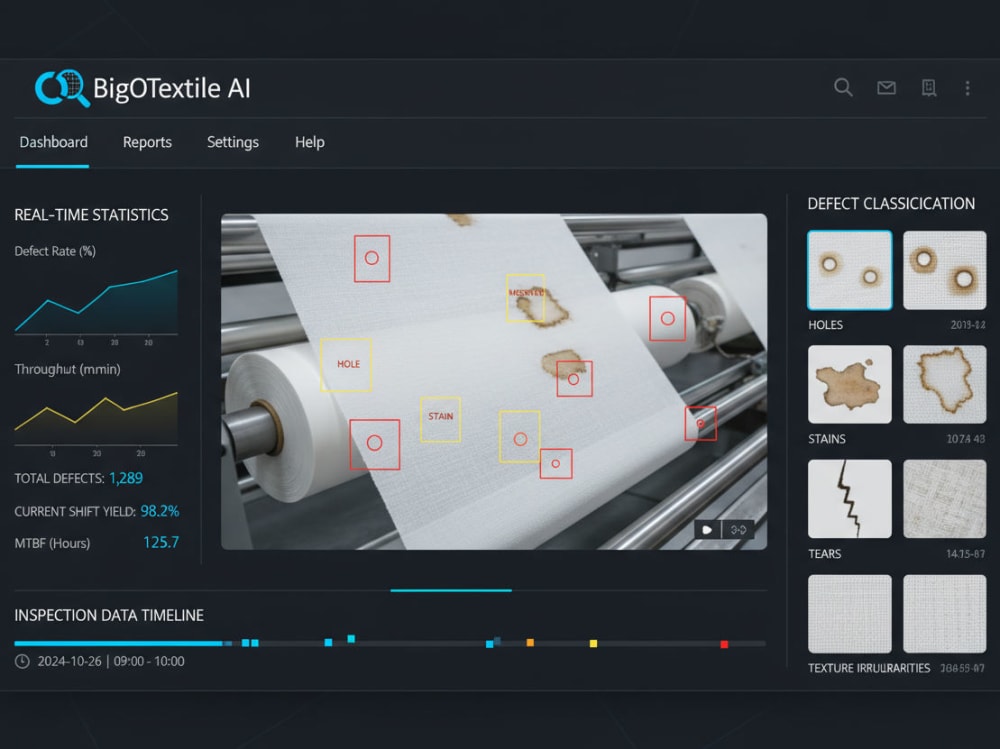This screenshot has width=1000, height=749.
Task: Click the STAINS category label
Action: [x=827, y=439]
